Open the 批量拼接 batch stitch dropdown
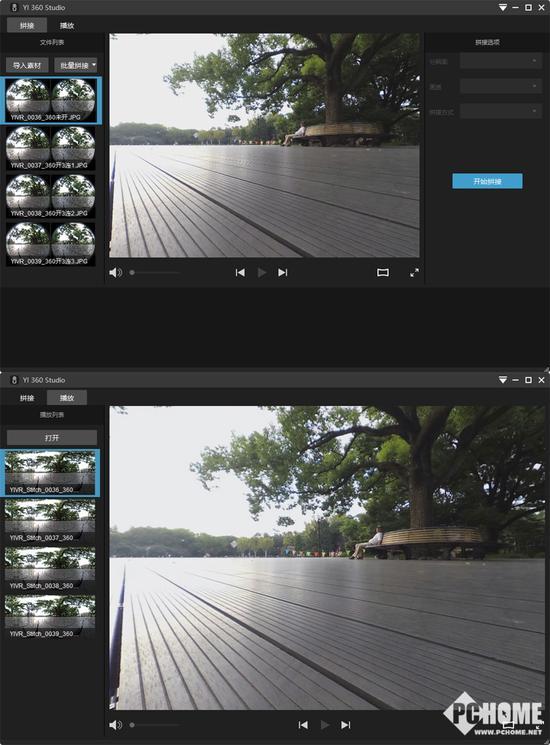 pos(76,65)
